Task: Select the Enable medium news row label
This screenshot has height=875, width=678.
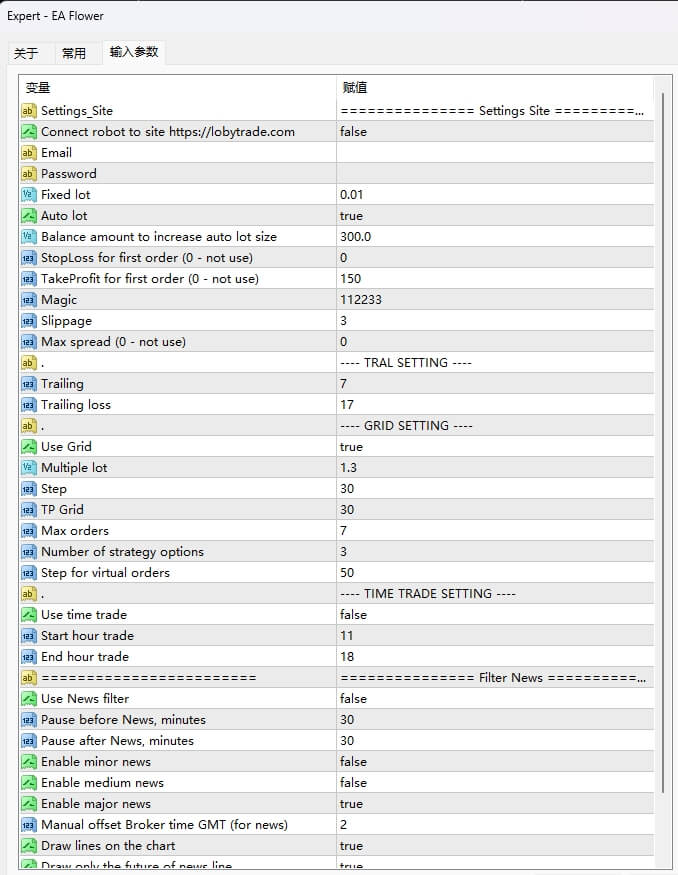Action: 103,783
